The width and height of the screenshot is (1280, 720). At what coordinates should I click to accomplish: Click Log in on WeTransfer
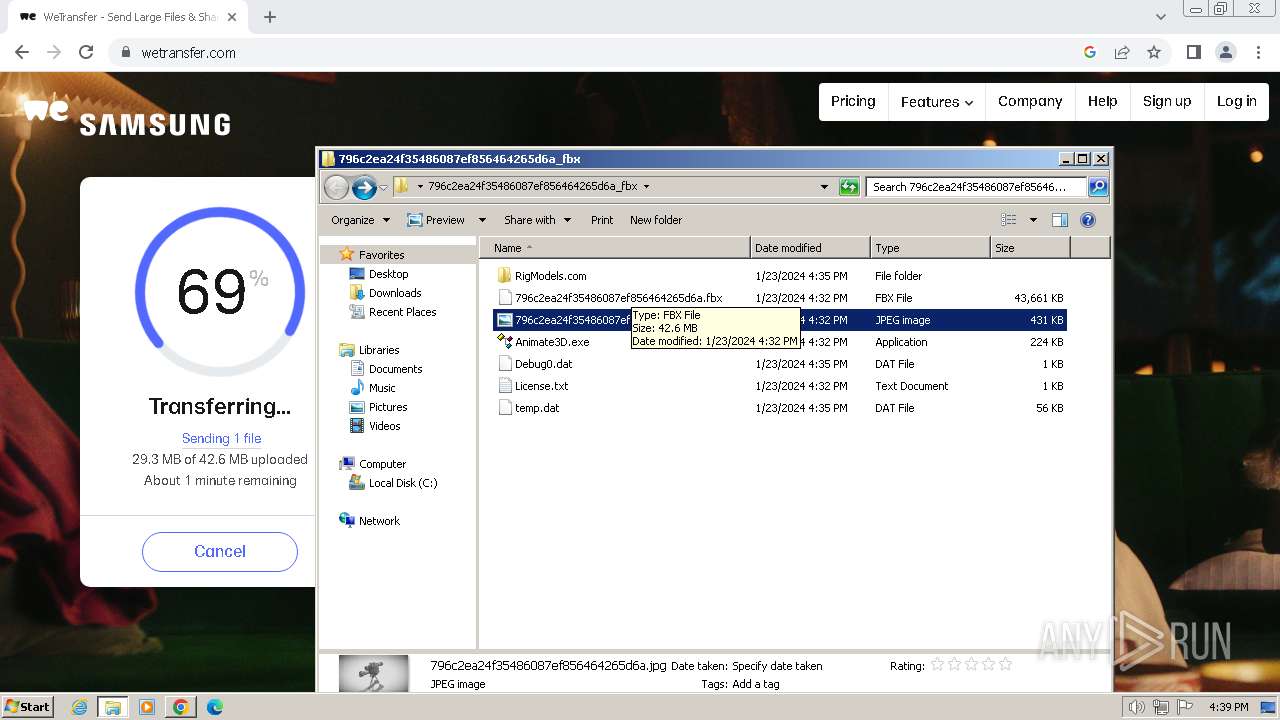tap(1237, 101)
